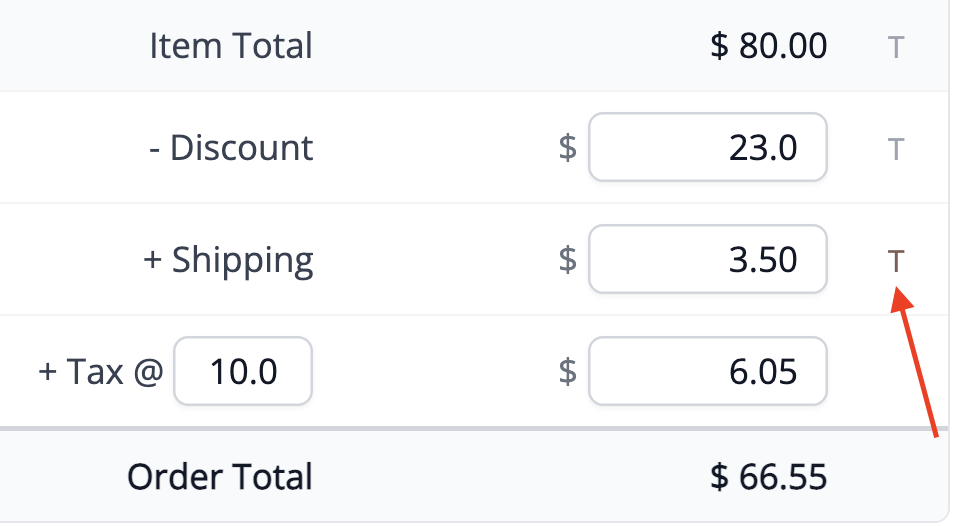958x526 pixels.
Task: Click the $ 66.55 order total value
Action: click(769, 477)
